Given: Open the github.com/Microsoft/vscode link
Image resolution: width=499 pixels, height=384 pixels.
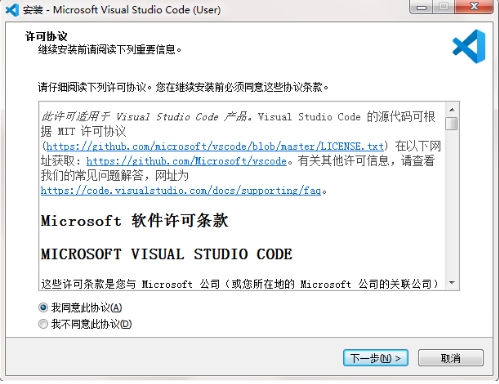Looking at the screenshot, I should click(x=186, y=161).
